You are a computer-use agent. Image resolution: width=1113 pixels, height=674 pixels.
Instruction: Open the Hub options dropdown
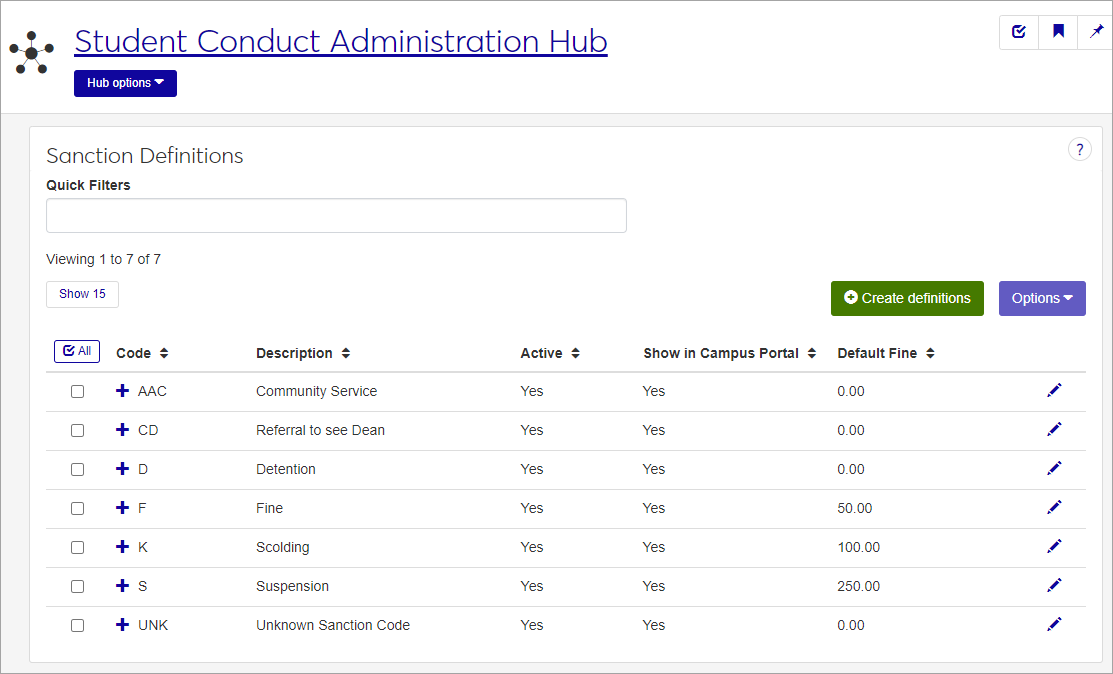pos(125,83)
